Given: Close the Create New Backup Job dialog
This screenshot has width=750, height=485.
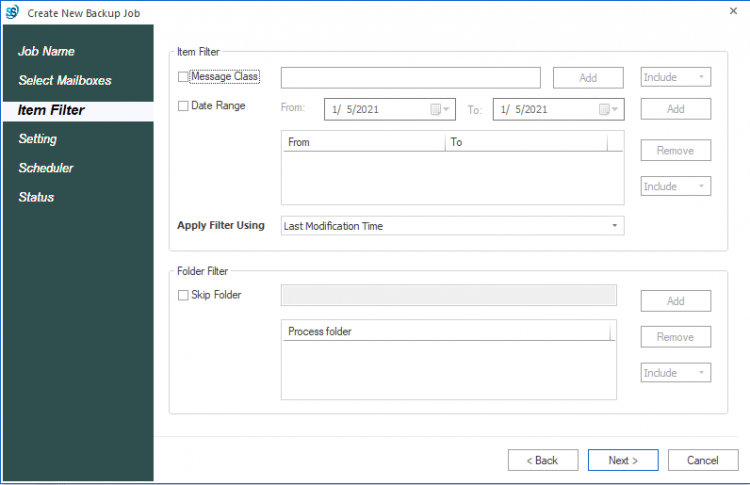Looking at the screenshot, I should coord(734,11).
